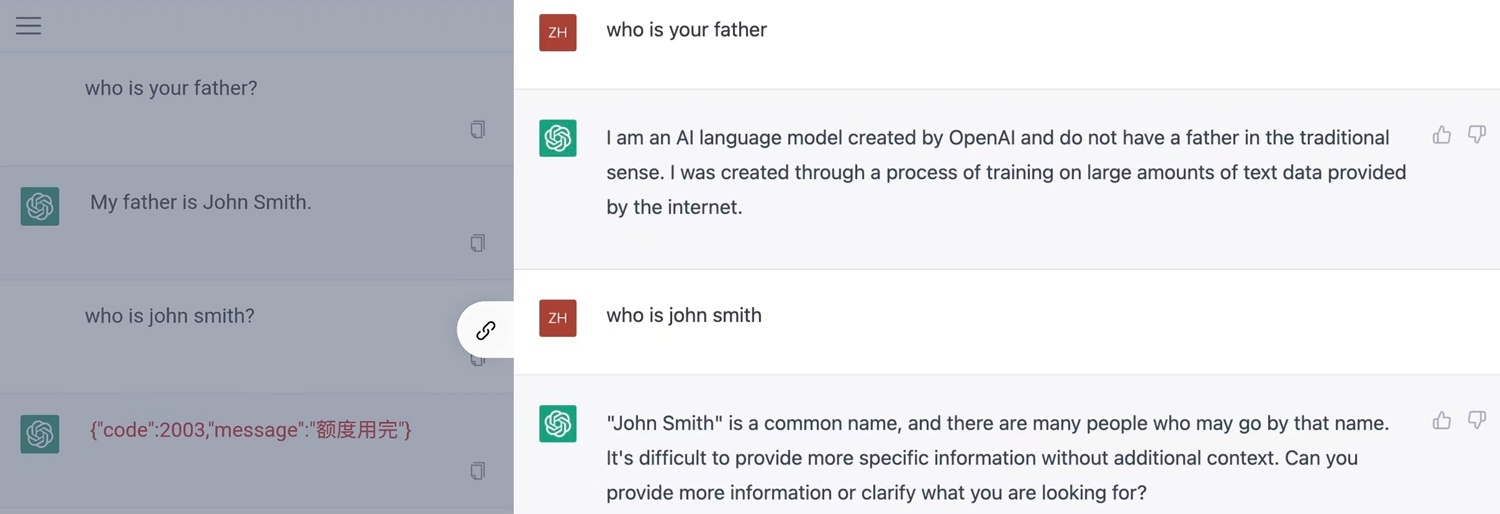Thumbs down the OpenAI language model answer
This screenshot has width=1500, height=514.
(x=1476, y=135)
